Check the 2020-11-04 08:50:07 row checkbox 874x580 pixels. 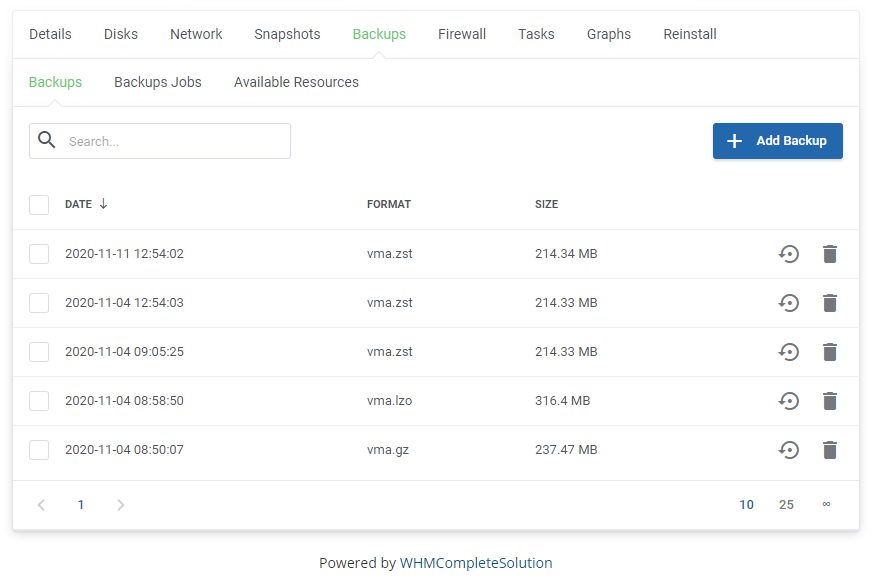point(39,450)
